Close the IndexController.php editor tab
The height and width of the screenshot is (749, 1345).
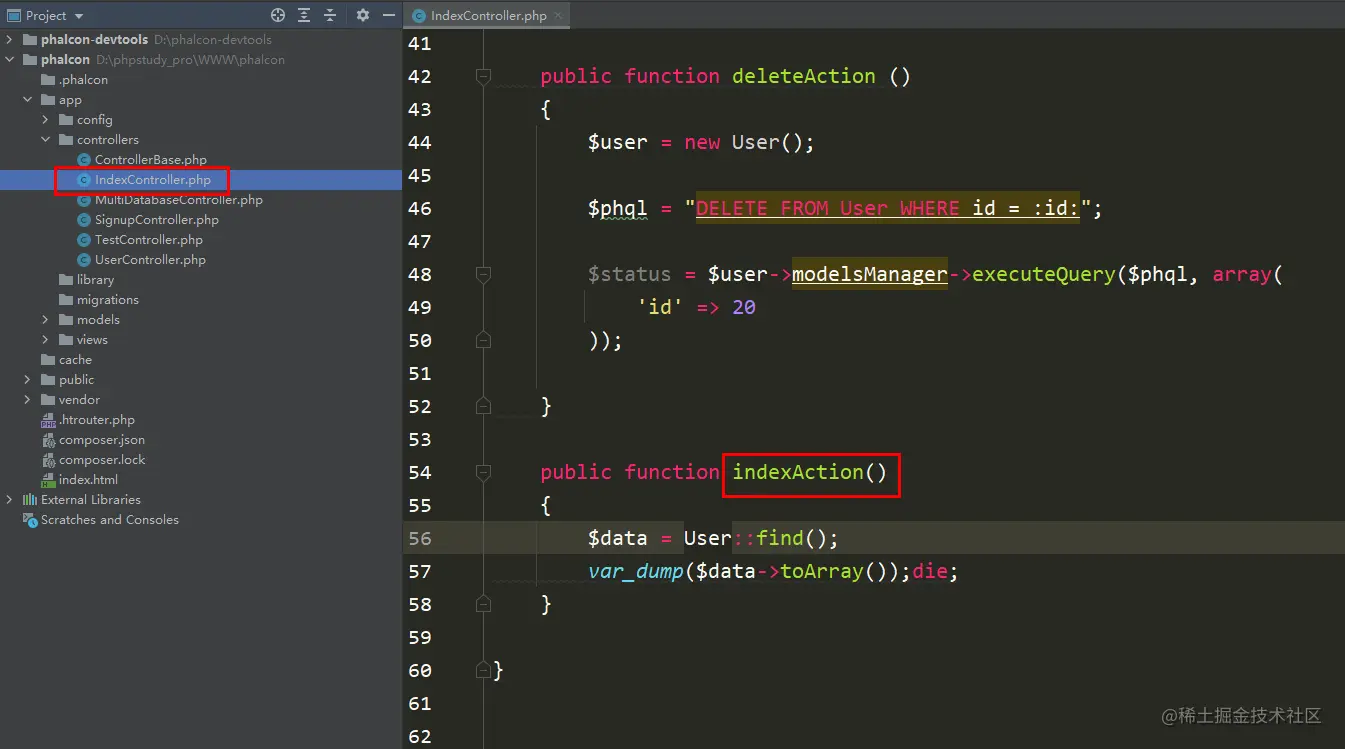[x=558, y=15]
